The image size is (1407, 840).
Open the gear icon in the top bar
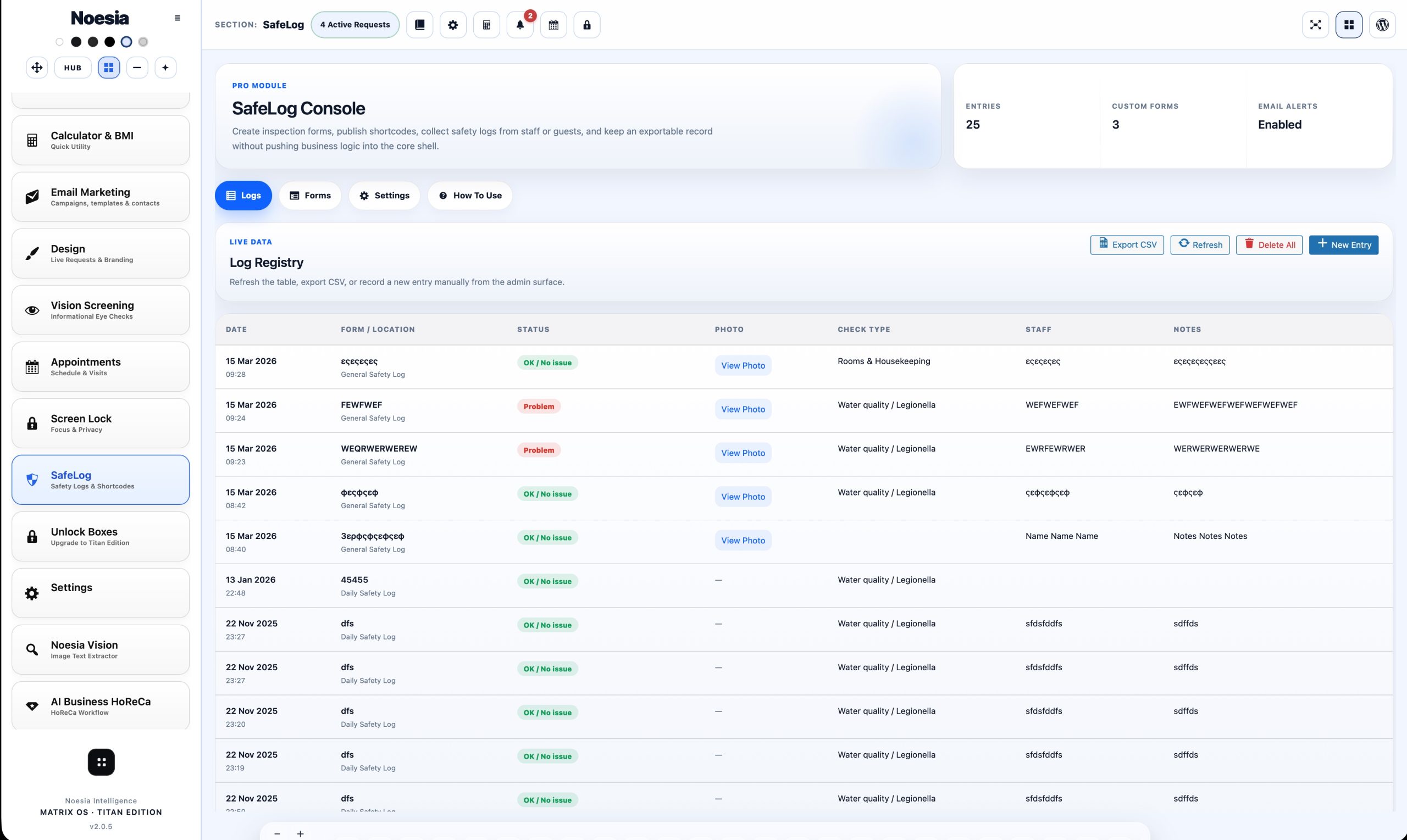453,25
